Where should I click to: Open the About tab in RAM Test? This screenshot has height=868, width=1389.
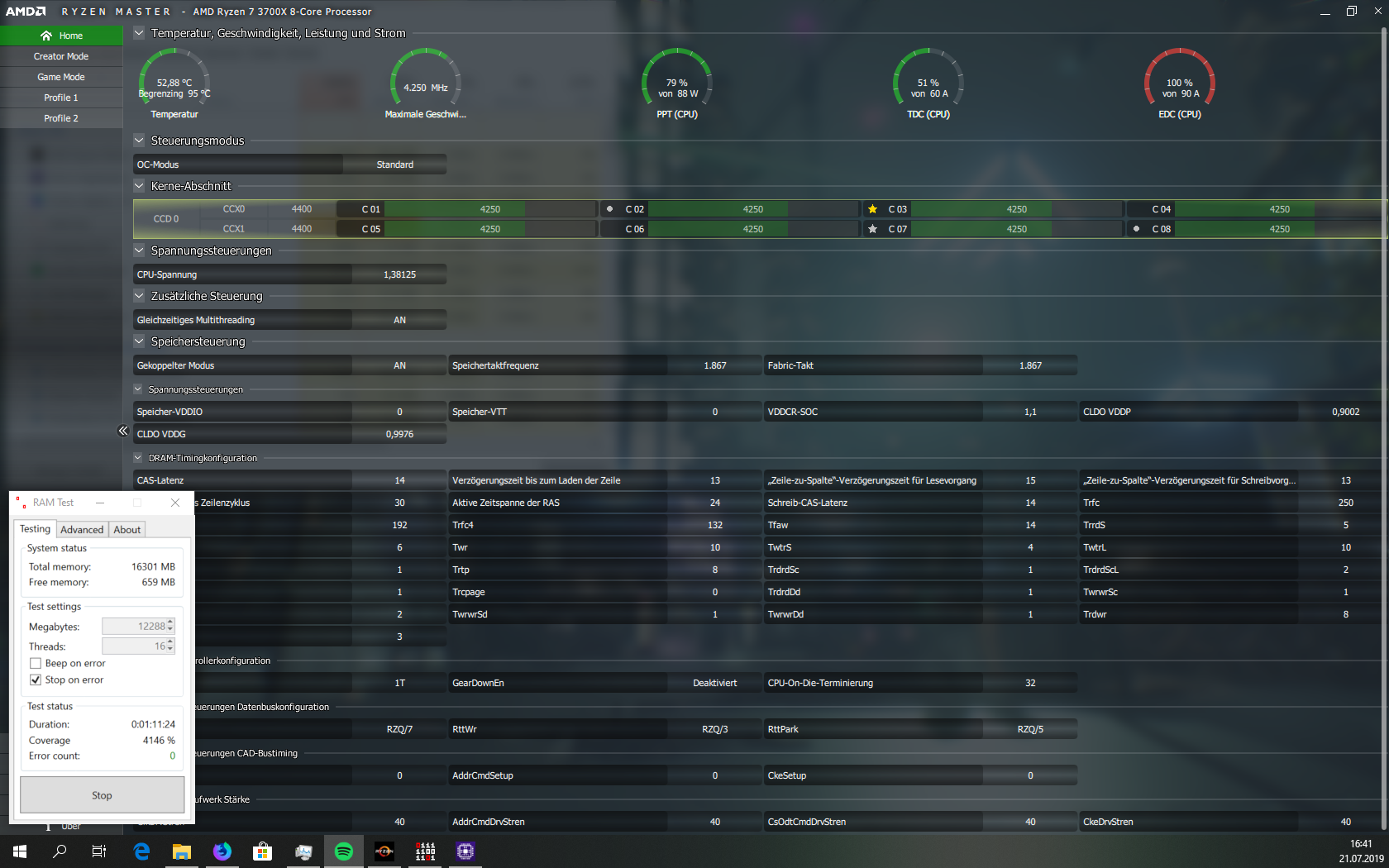[x=127, y=530]
